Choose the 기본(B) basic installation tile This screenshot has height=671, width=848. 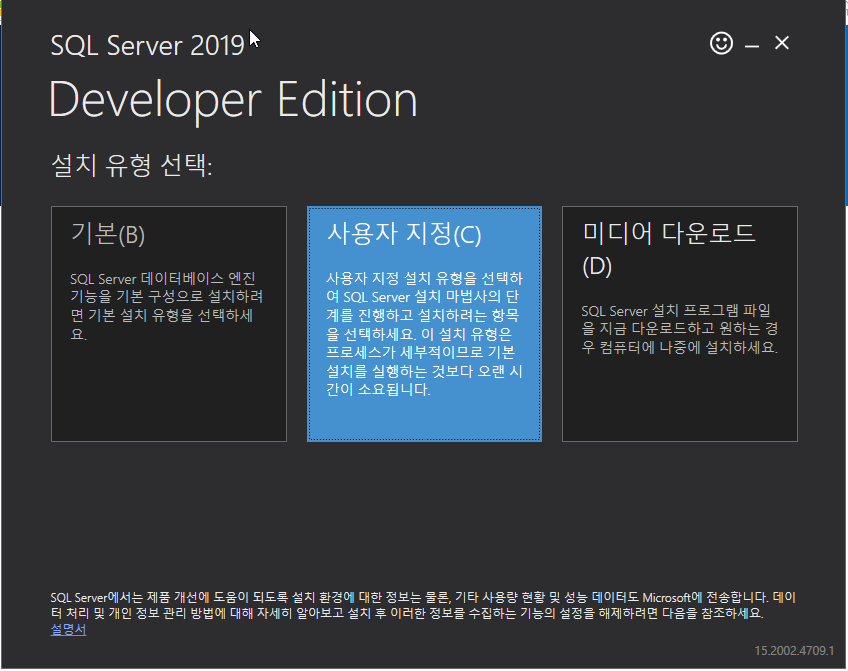pos(169,324)
